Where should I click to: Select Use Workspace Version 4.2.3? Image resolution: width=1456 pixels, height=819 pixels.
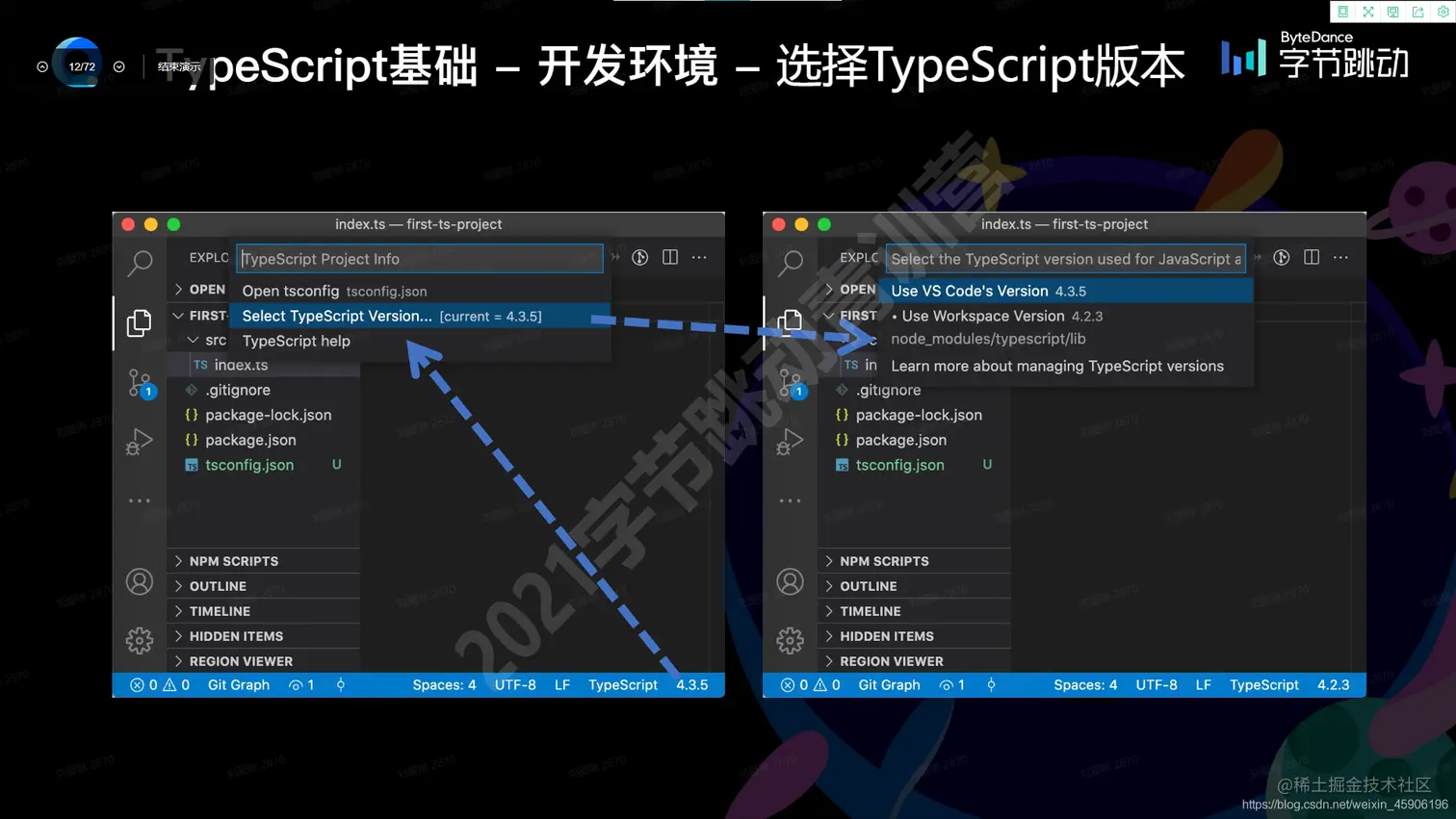1066,327
